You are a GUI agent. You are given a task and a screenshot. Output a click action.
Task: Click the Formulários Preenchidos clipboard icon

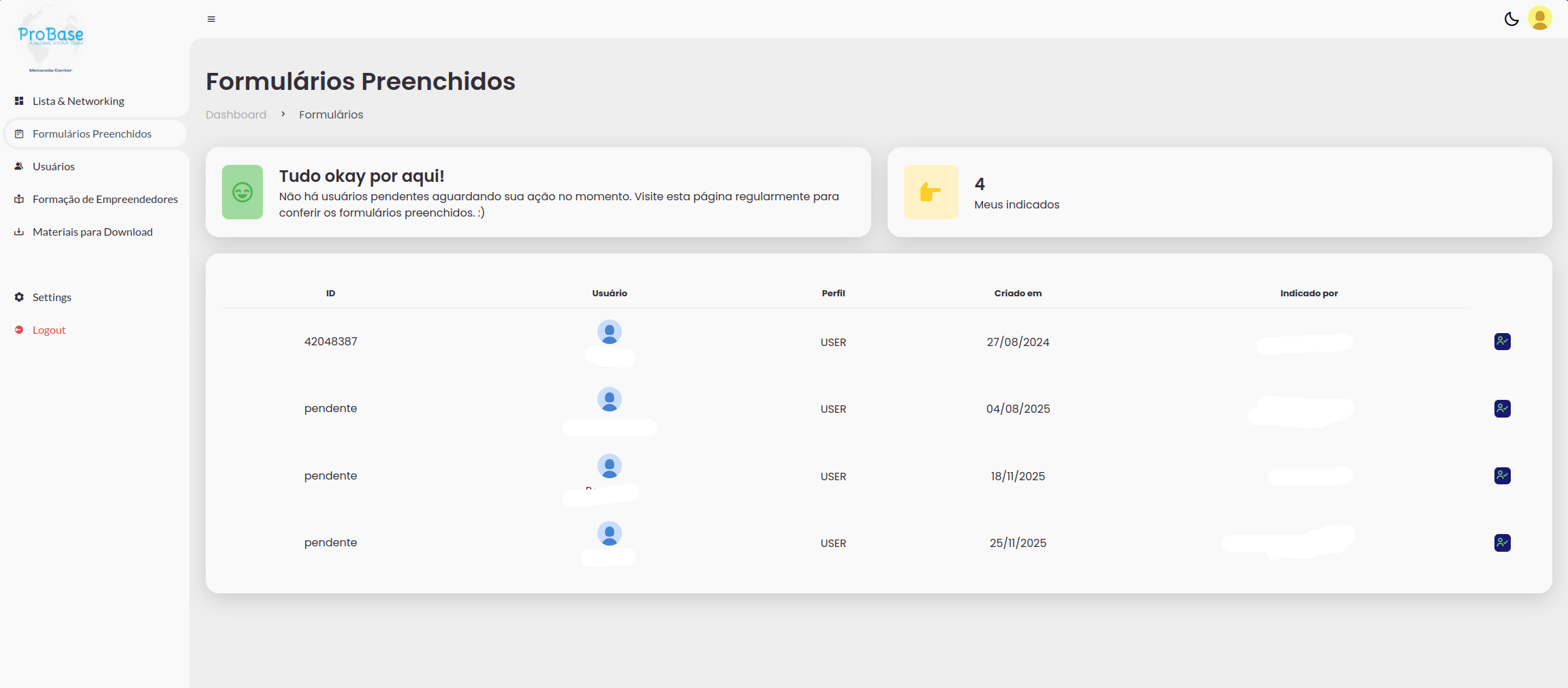click(19, 134)
